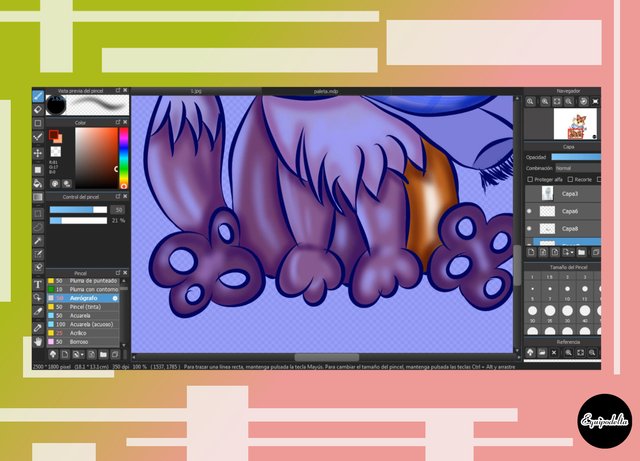Hide the Capa6 layer visibility dot
The height and width of the screenshot is (461, 640).
click(x=529, y=211)
